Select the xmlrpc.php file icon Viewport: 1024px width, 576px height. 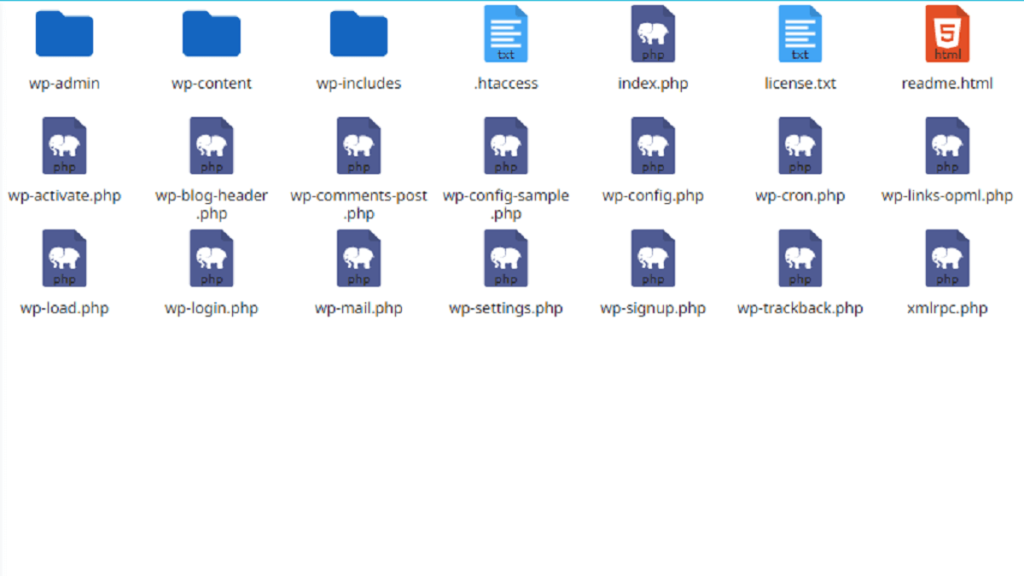pos(947,258)
